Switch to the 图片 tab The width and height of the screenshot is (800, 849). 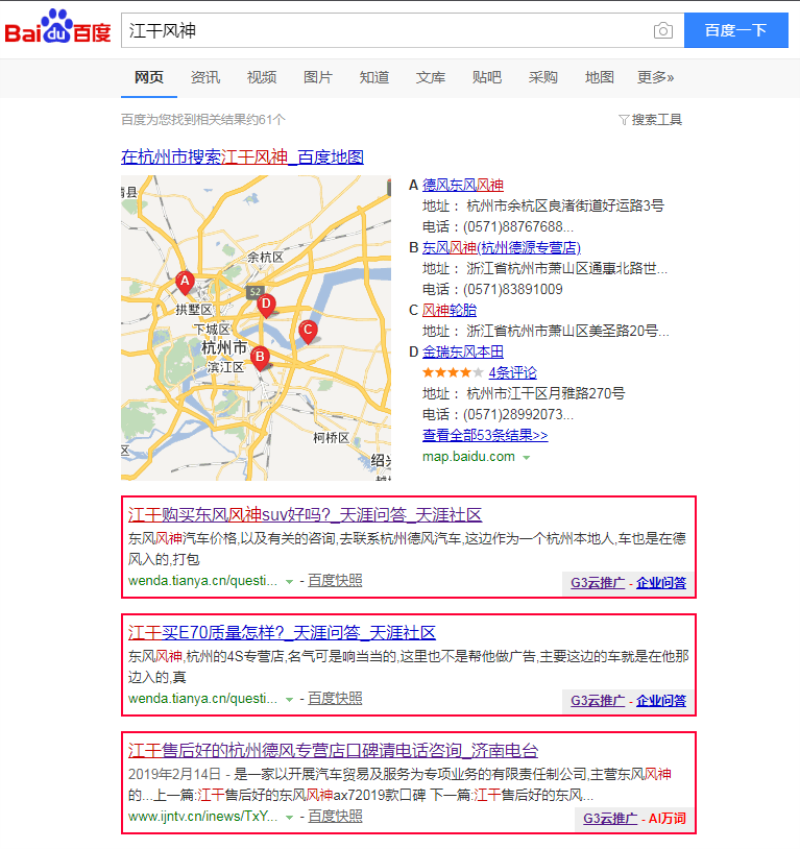click(x=318, y=77)
